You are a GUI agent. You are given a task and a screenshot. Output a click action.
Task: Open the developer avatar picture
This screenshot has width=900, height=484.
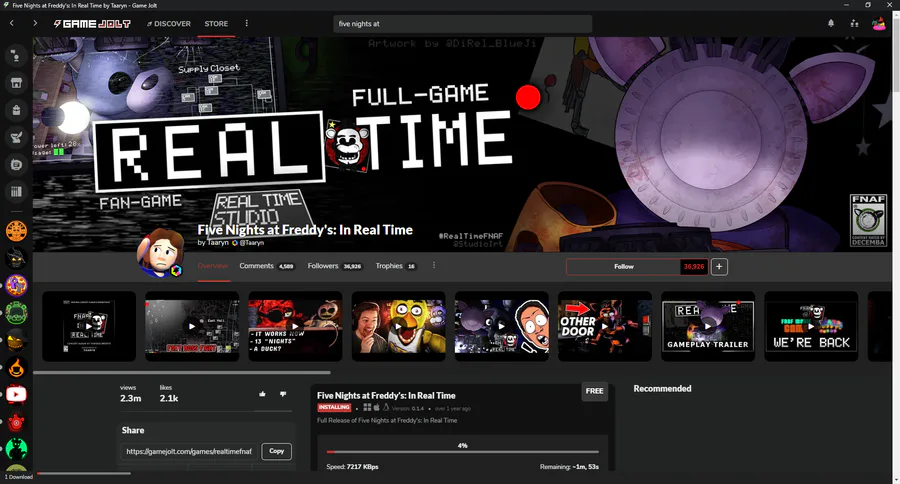(160, 253)
